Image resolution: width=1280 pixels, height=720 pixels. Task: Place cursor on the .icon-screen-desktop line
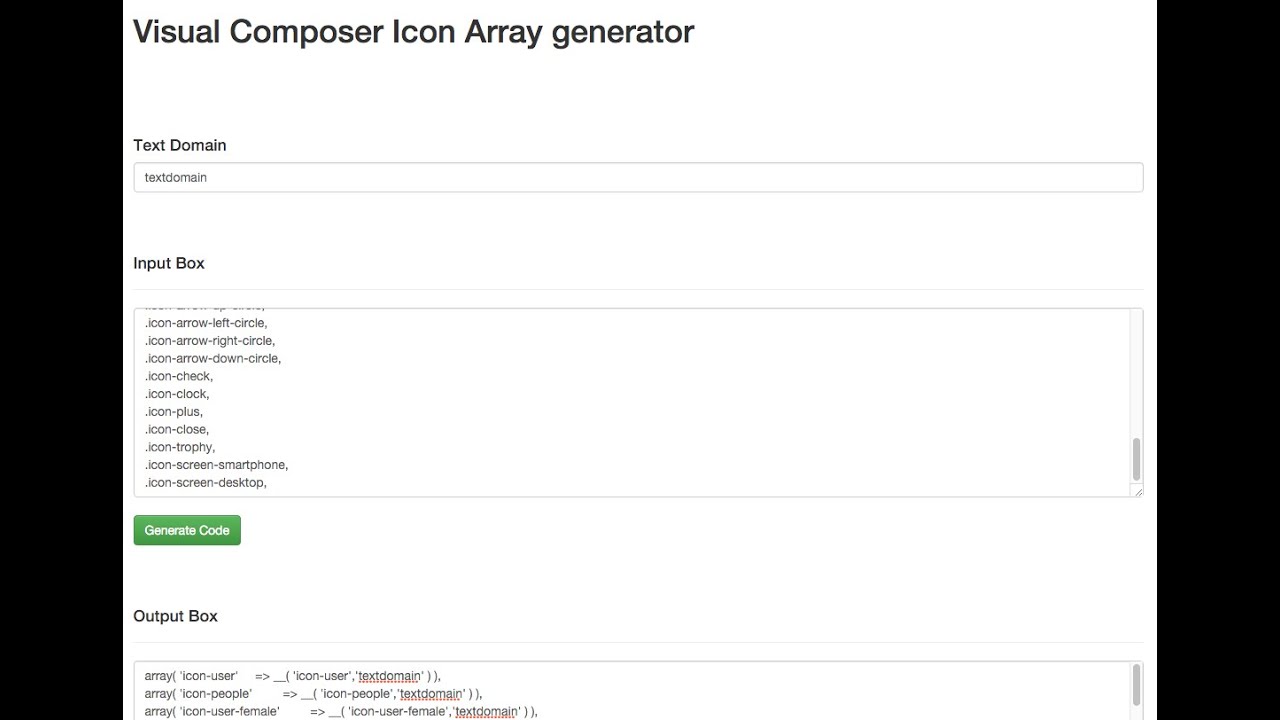coord(206,483)
